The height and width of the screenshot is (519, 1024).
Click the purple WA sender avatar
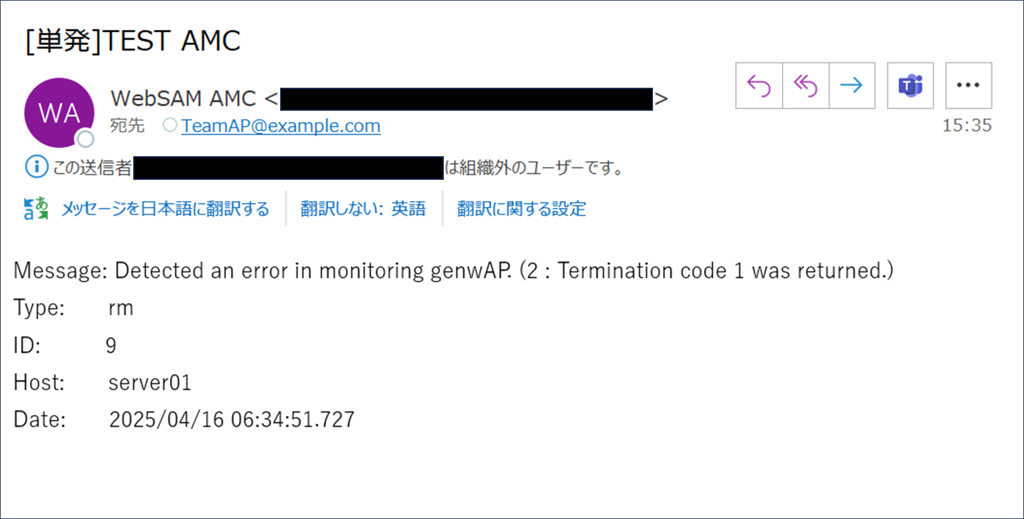59,113
